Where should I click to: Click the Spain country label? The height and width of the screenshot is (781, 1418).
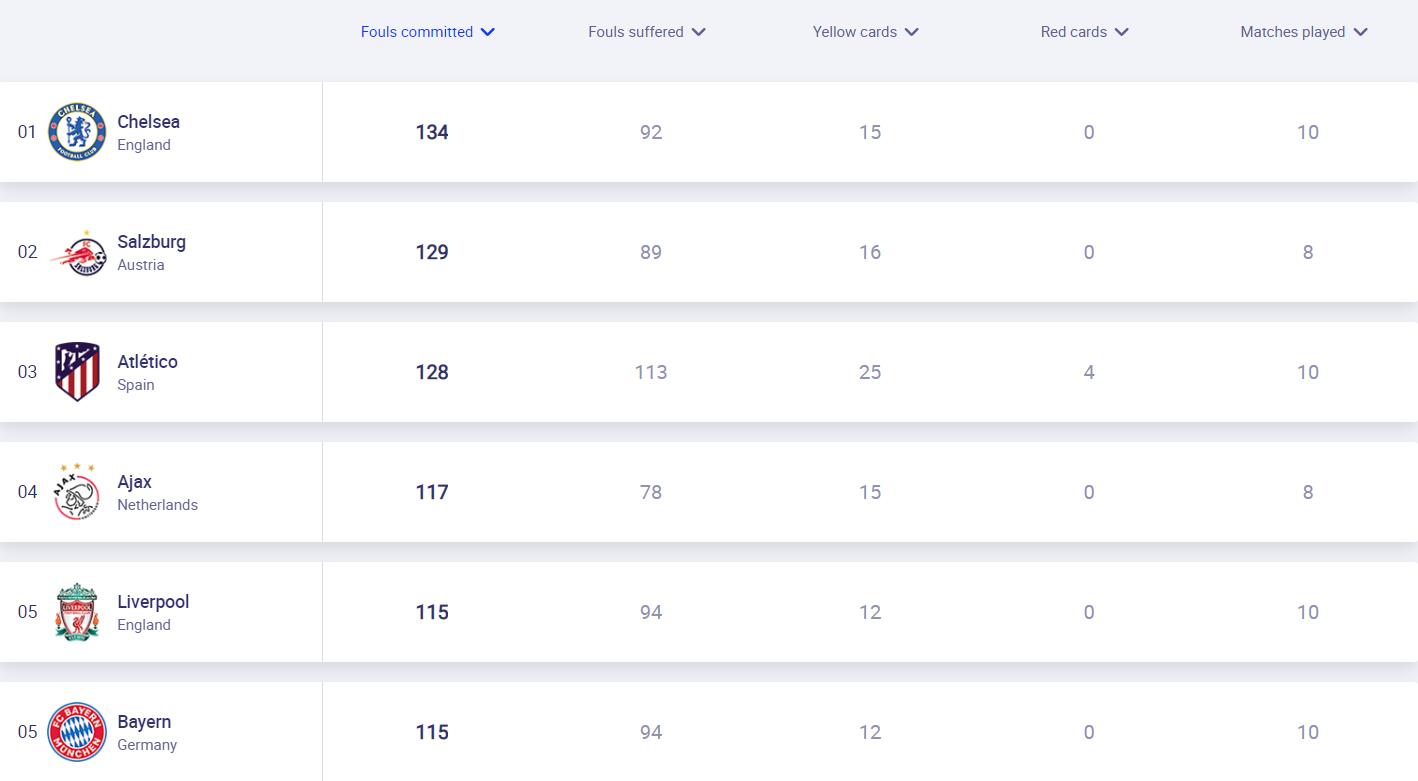[x=136, y=385]
